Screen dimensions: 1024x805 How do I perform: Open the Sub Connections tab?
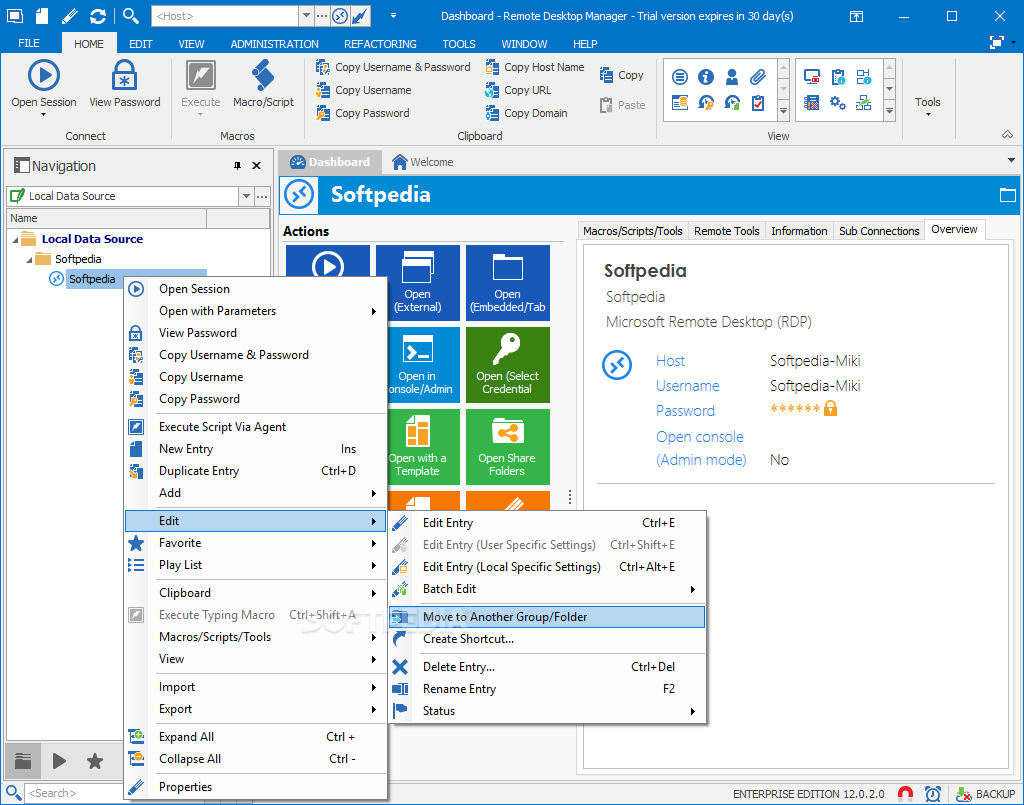tap(878, 230)
